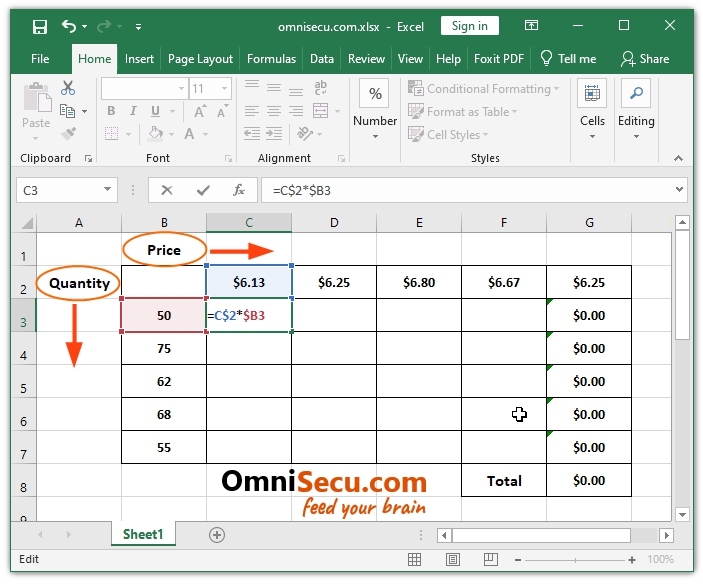Viewport: 703px width, 584px height.
Task: Switch to the Page Layout tab
Action: tap(200, 59)
